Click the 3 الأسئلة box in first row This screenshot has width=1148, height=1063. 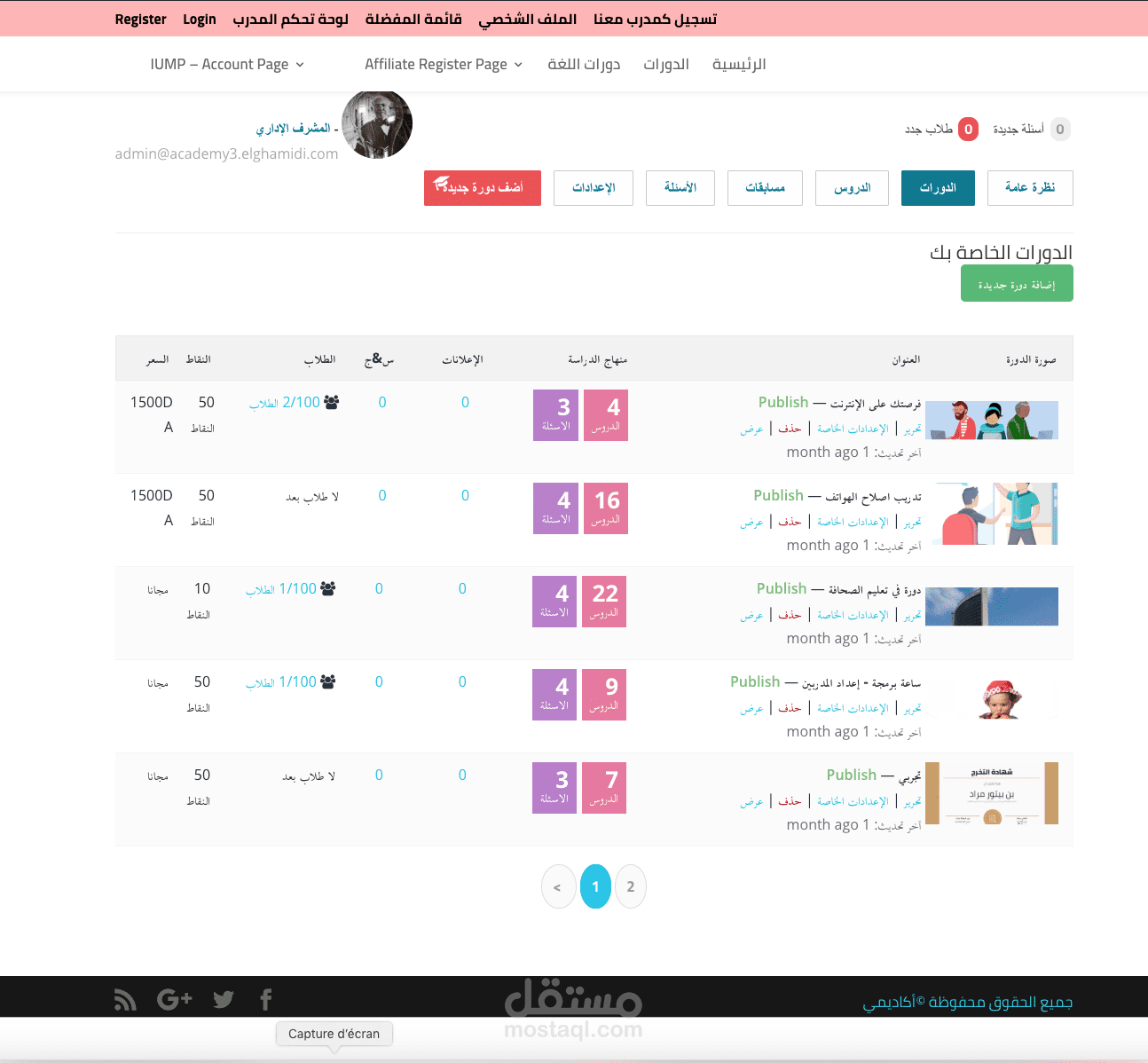click(x=555, y=415)
